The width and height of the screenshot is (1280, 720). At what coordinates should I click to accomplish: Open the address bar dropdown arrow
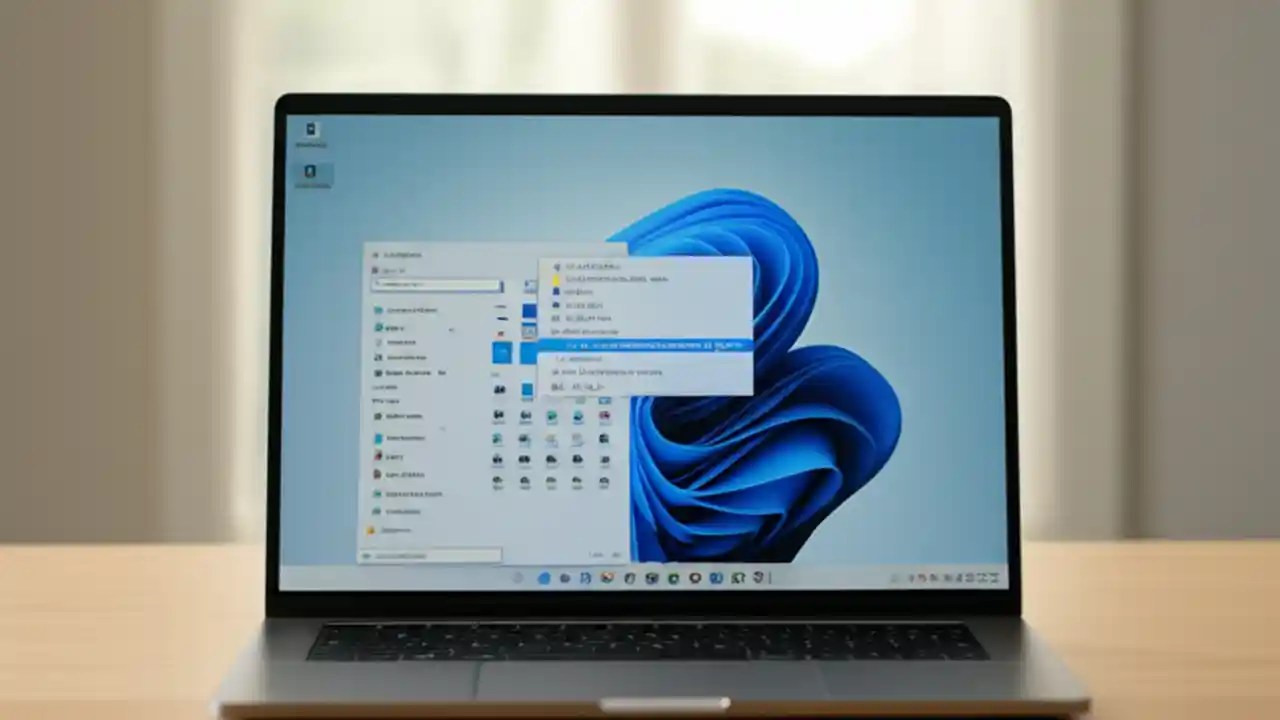tap(501, 286)
